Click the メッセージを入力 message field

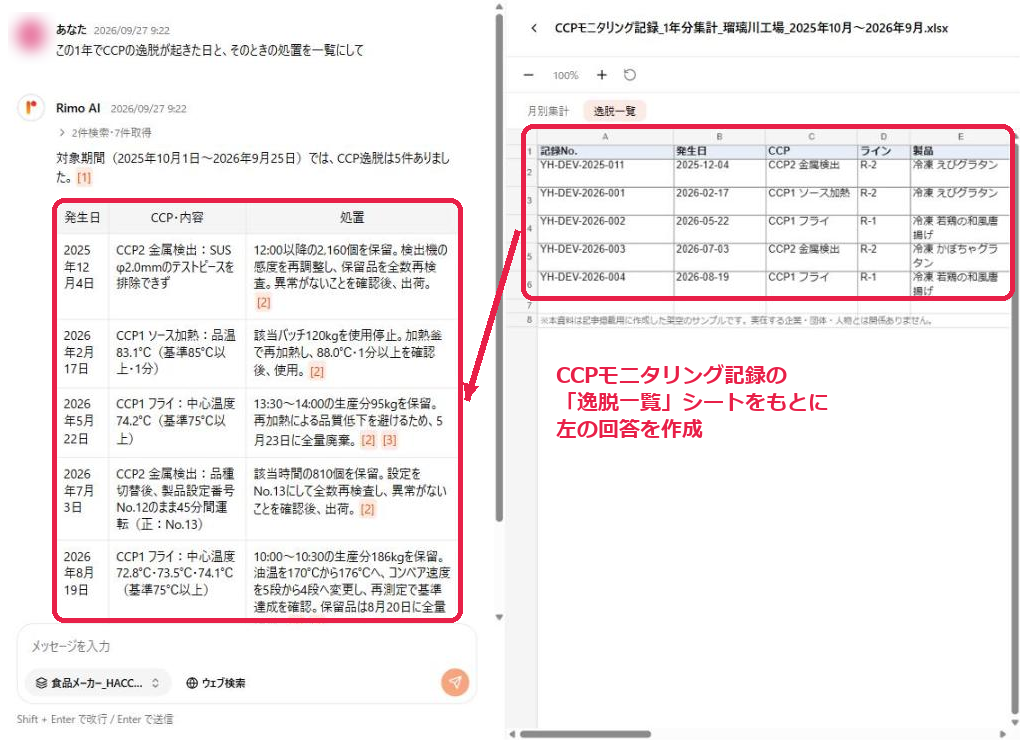pos(247,646)
